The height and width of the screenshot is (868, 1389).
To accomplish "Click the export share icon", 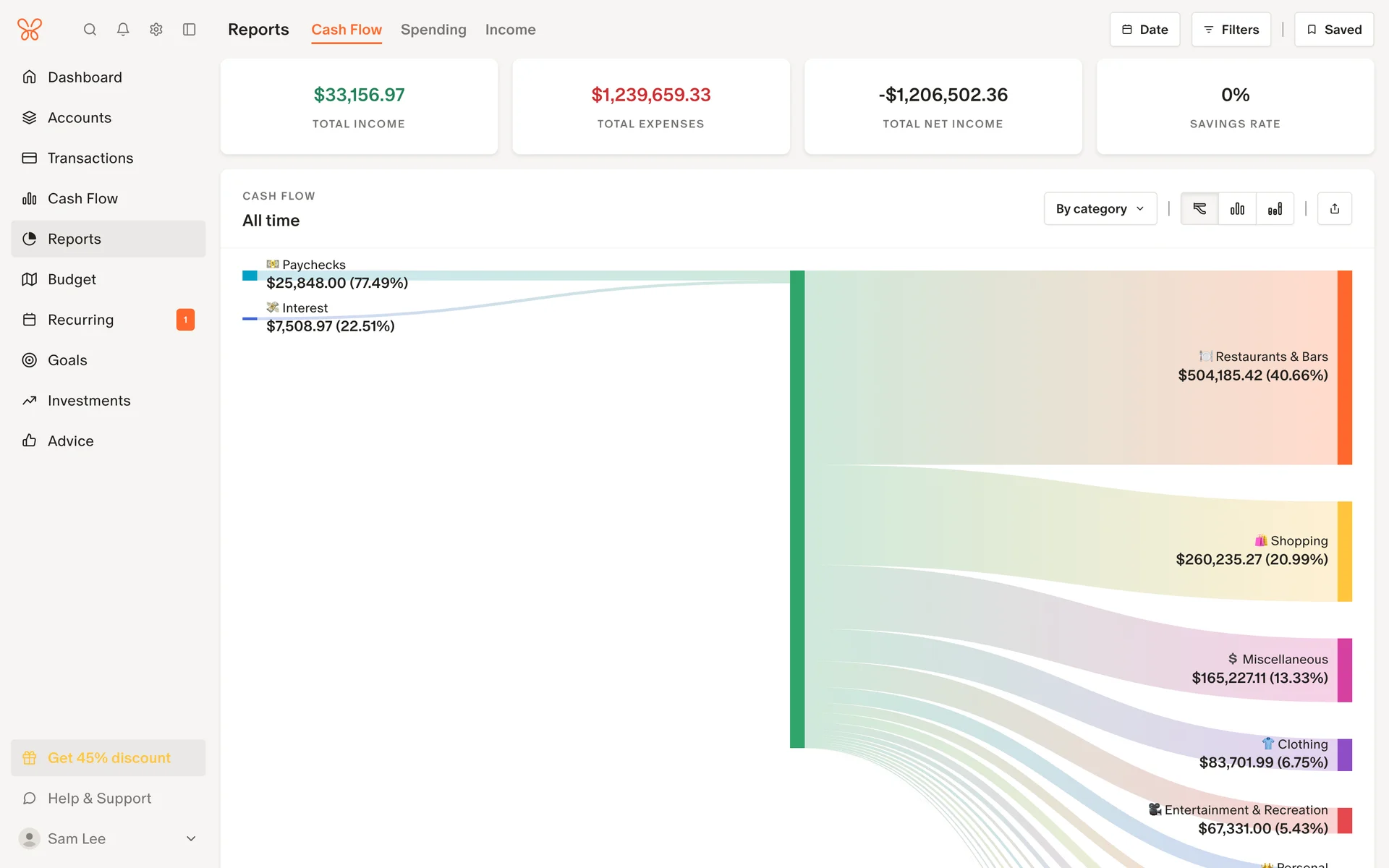I will tap(1335, 209).
